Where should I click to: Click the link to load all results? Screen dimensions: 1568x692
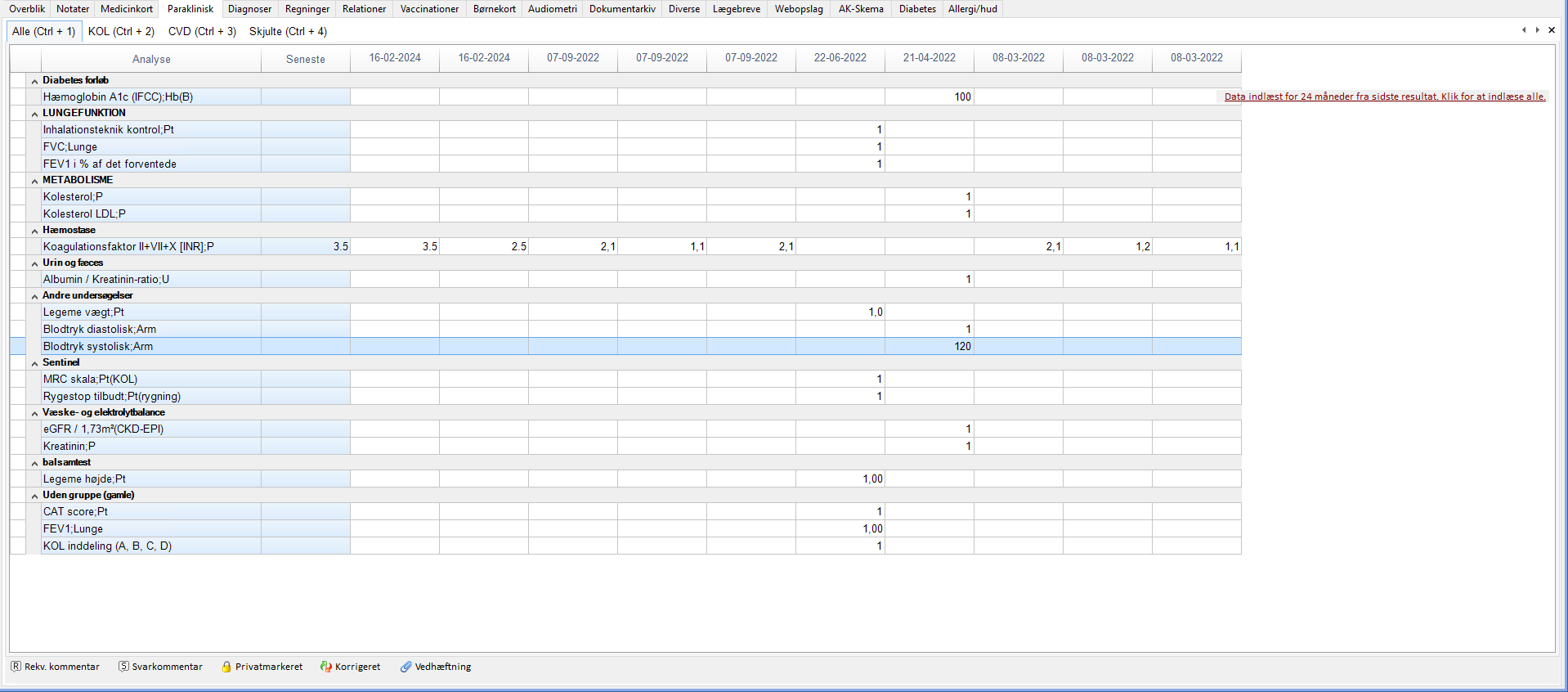tap(1384, 97)
